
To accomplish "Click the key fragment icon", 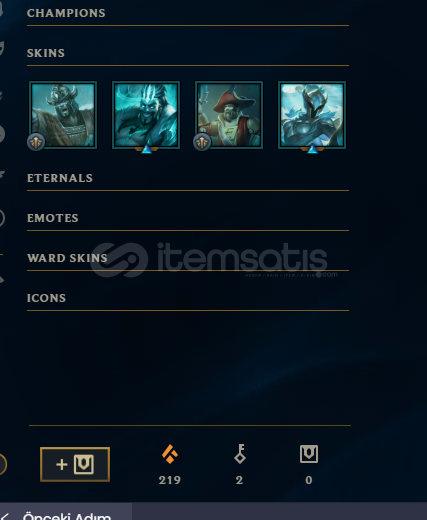I will tap(240, 454).
